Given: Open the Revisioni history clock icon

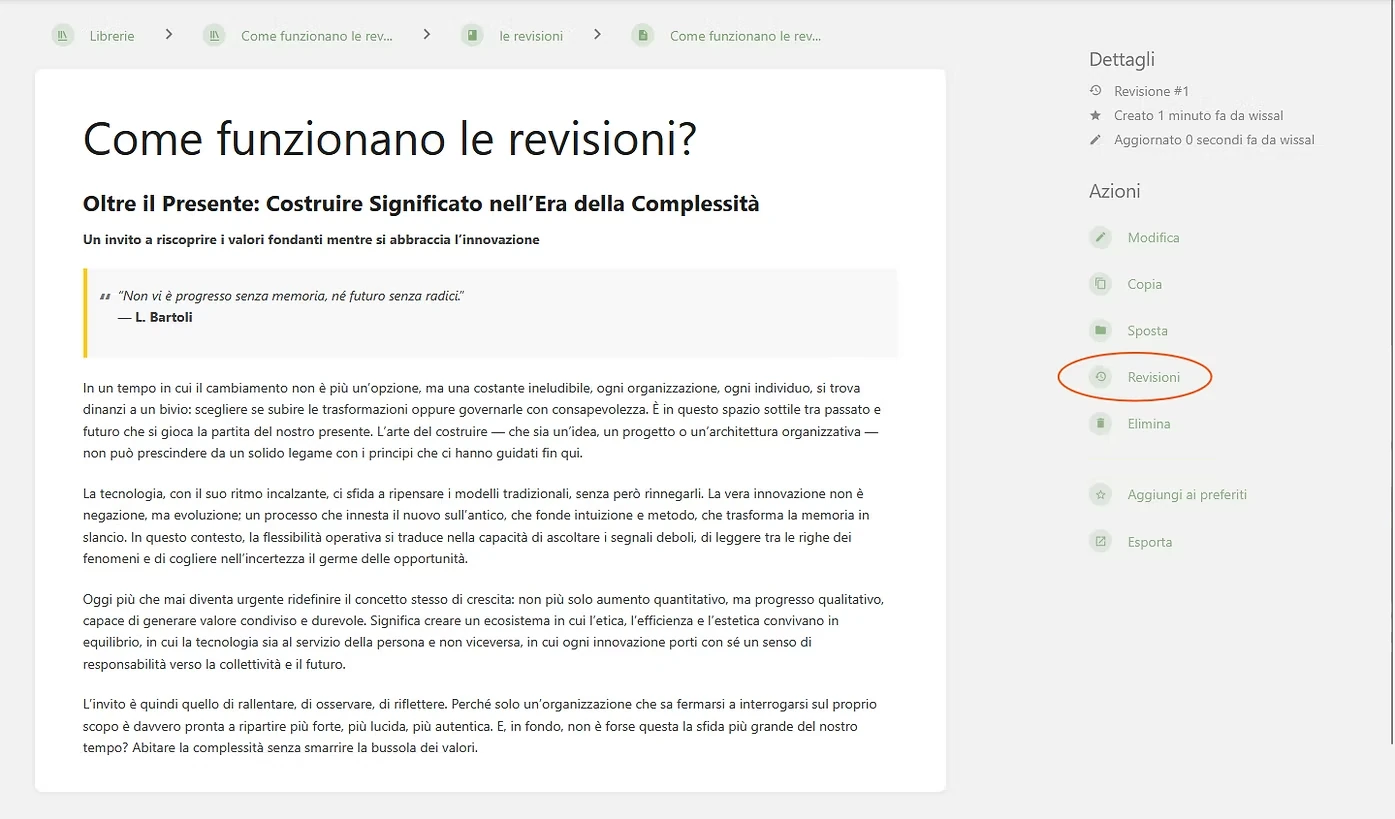Looking at the screenshot, I should point(1100,378).
